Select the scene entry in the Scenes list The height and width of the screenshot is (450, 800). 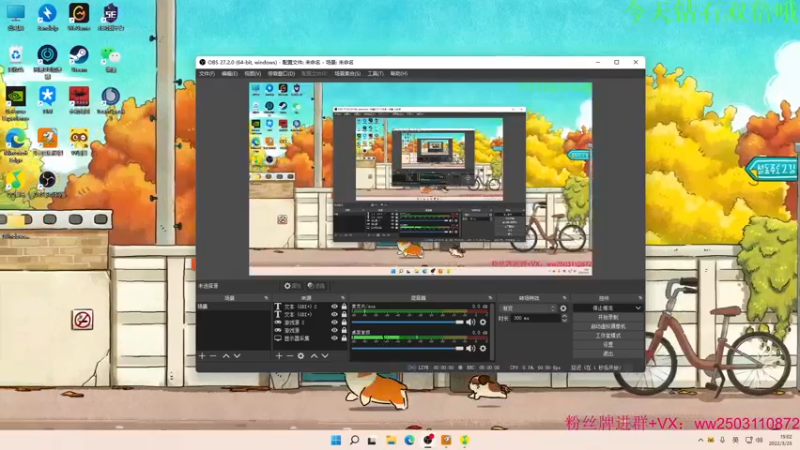click(234, 307)
